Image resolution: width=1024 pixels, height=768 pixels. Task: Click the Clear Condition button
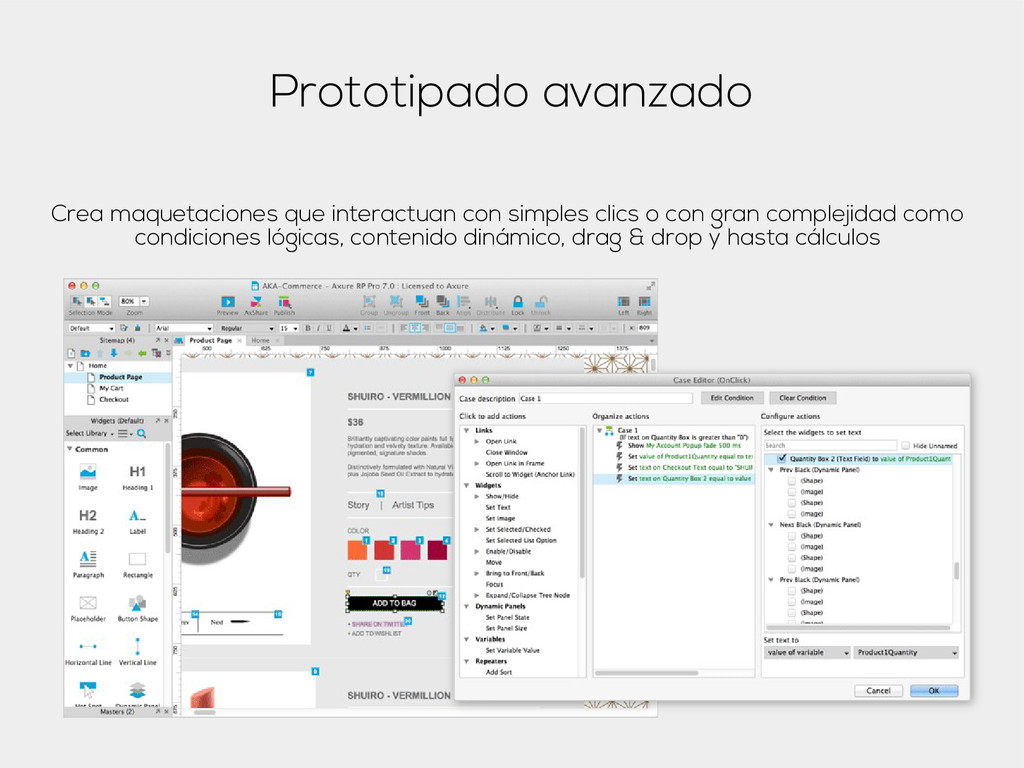point(803,398)
